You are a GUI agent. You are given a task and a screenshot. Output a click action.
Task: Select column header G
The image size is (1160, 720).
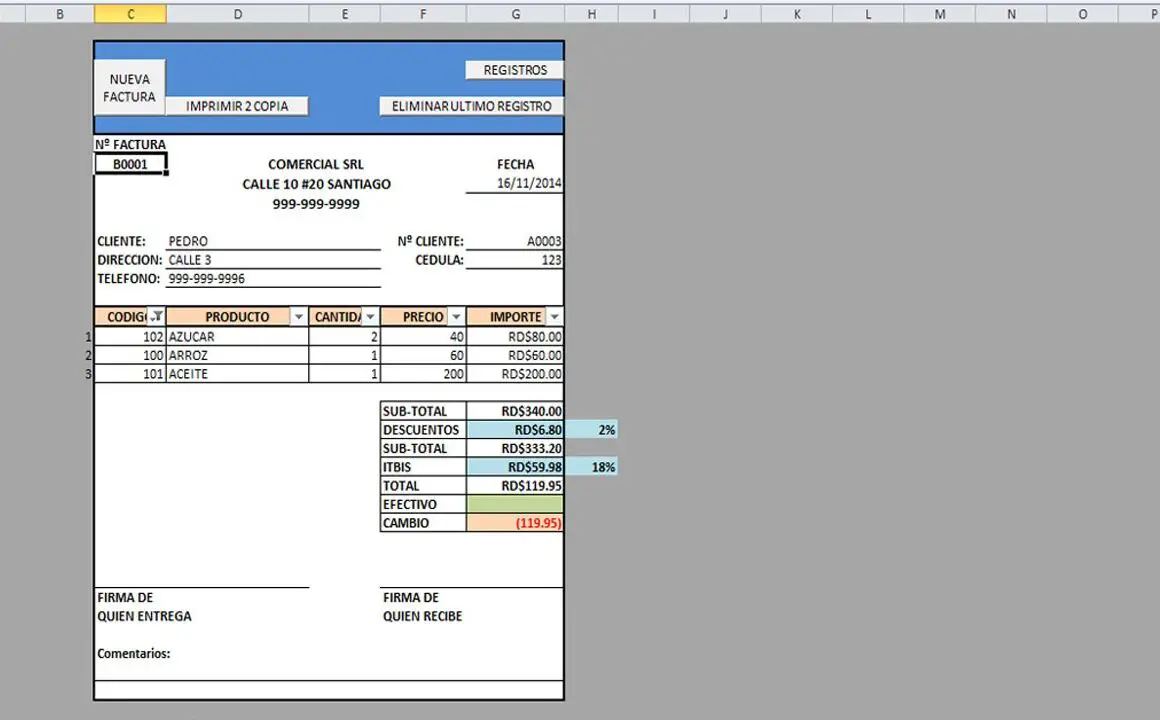click(515, 14)
